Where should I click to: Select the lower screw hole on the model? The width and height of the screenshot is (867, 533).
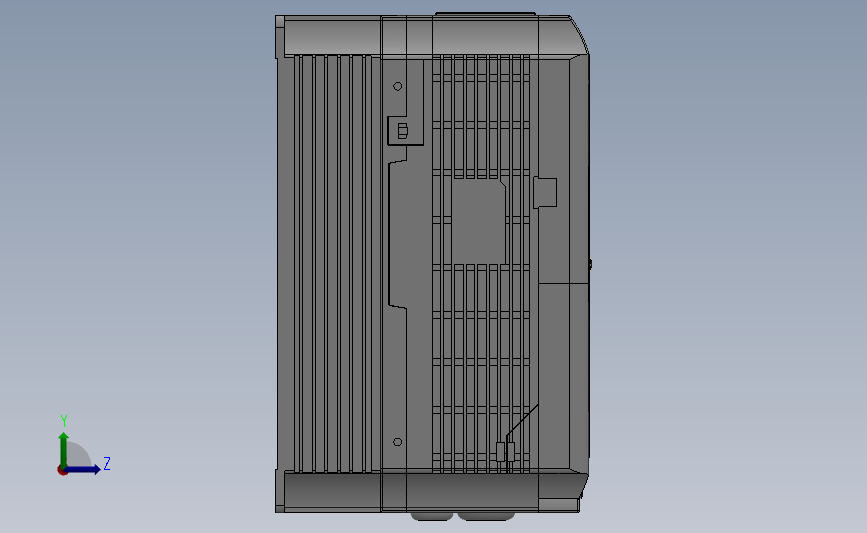[x=398, y=442]
